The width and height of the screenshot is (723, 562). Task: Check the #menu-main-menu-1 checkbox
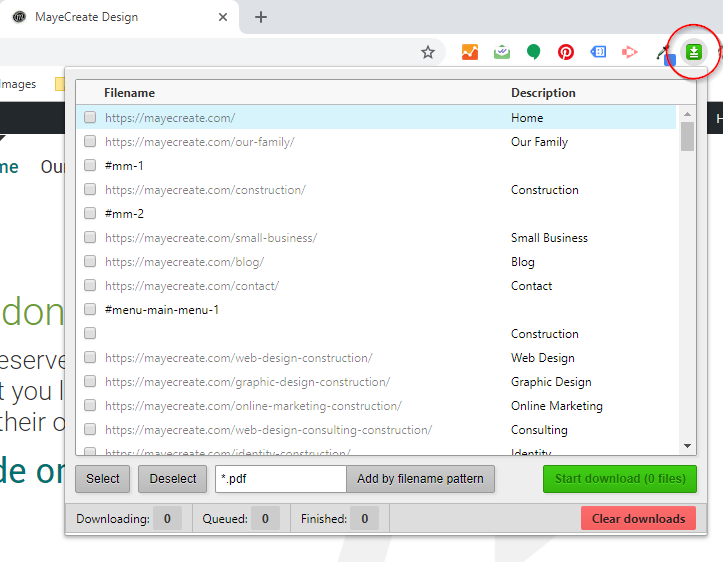[x=90, y=309]
